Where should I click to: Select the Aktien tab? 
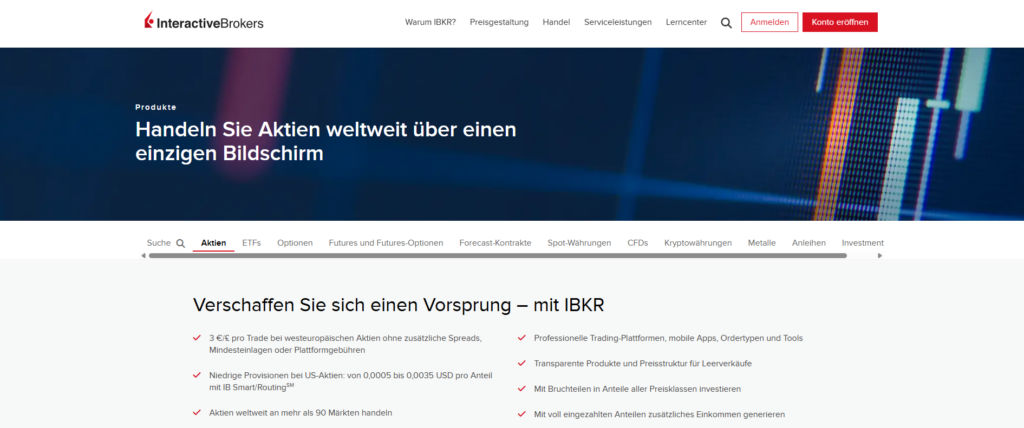(x=214, y=243)
